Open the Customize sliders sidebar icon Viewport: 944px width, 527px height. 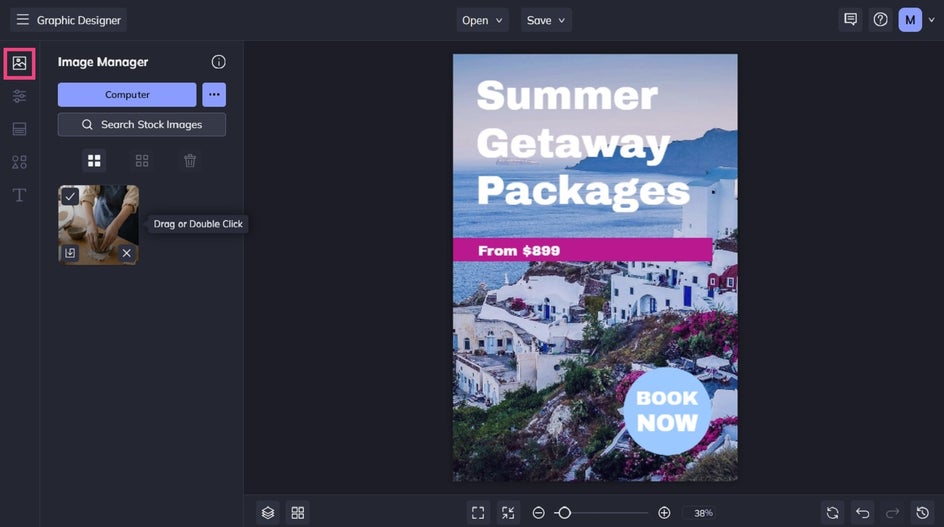coord(19,96)
